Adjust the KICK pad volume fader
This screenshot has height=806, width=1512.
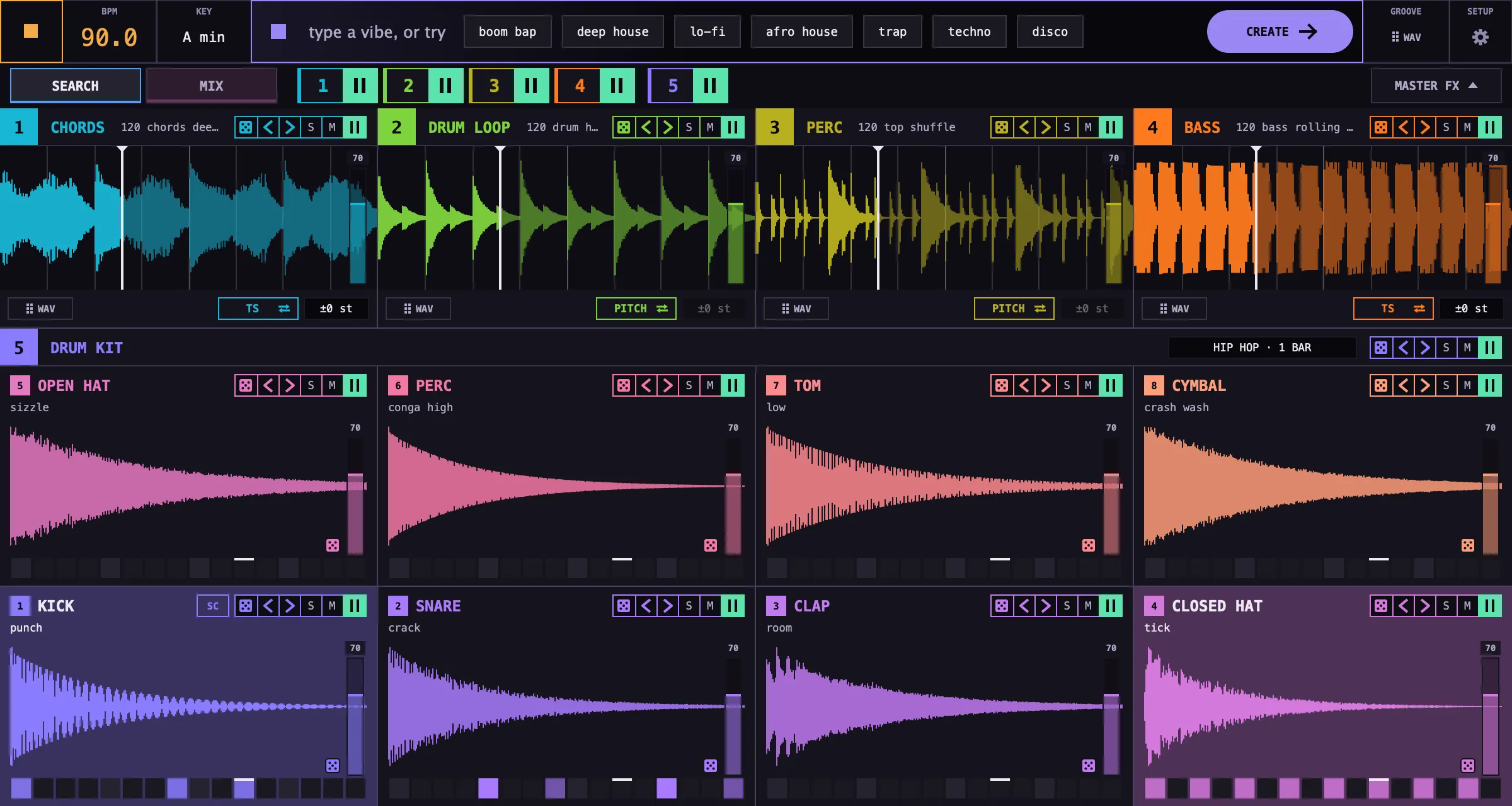355,715
